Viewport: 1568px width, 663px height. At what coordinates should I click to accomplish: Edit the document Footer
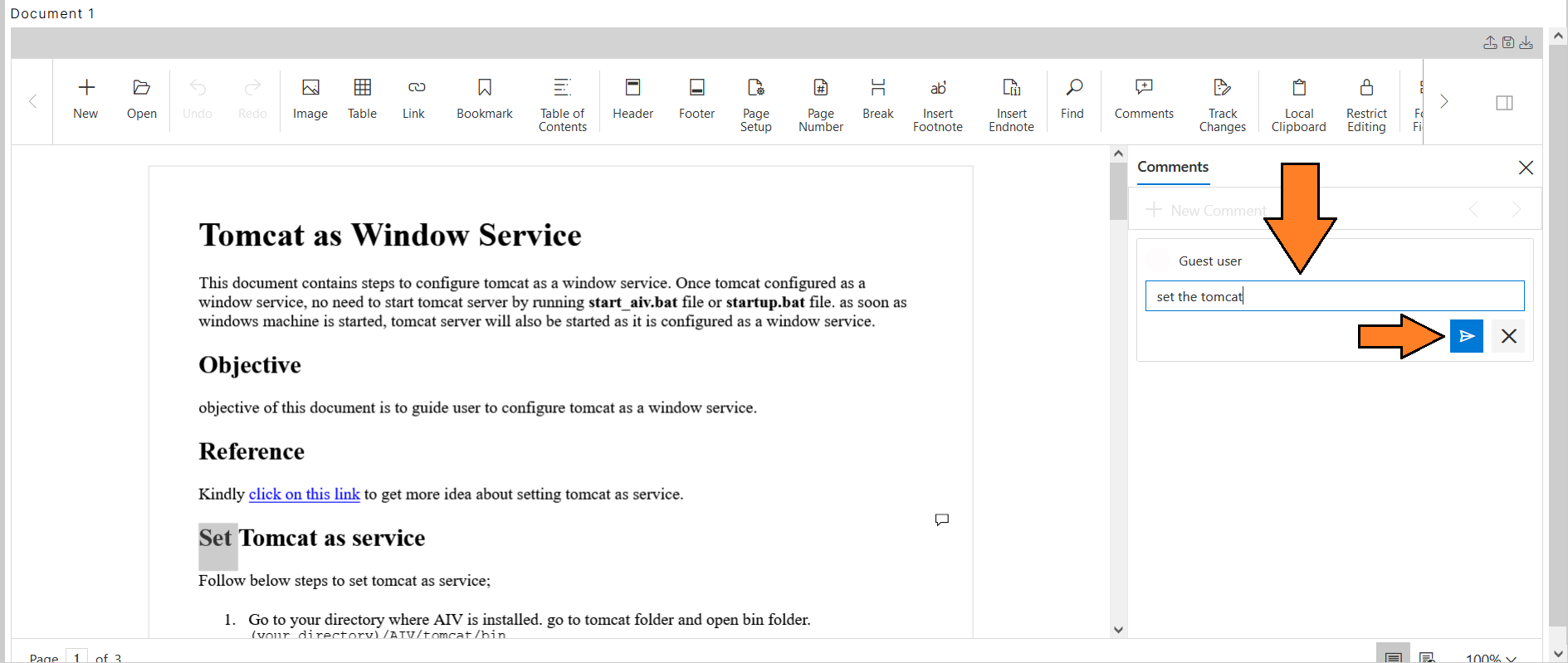point(697,100)
